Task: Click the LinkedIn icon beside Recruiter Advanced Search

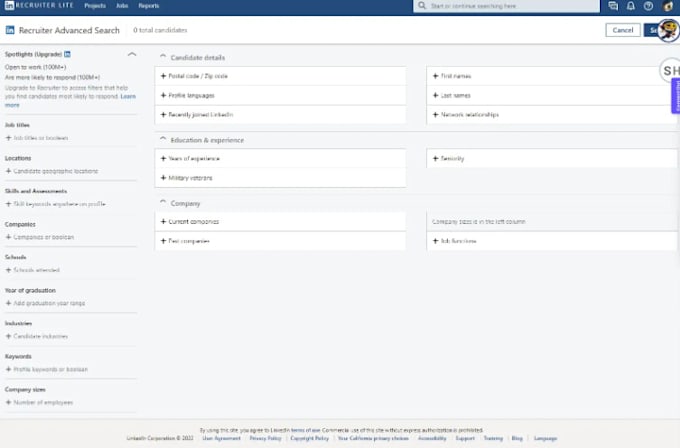Action: [10, 30]
